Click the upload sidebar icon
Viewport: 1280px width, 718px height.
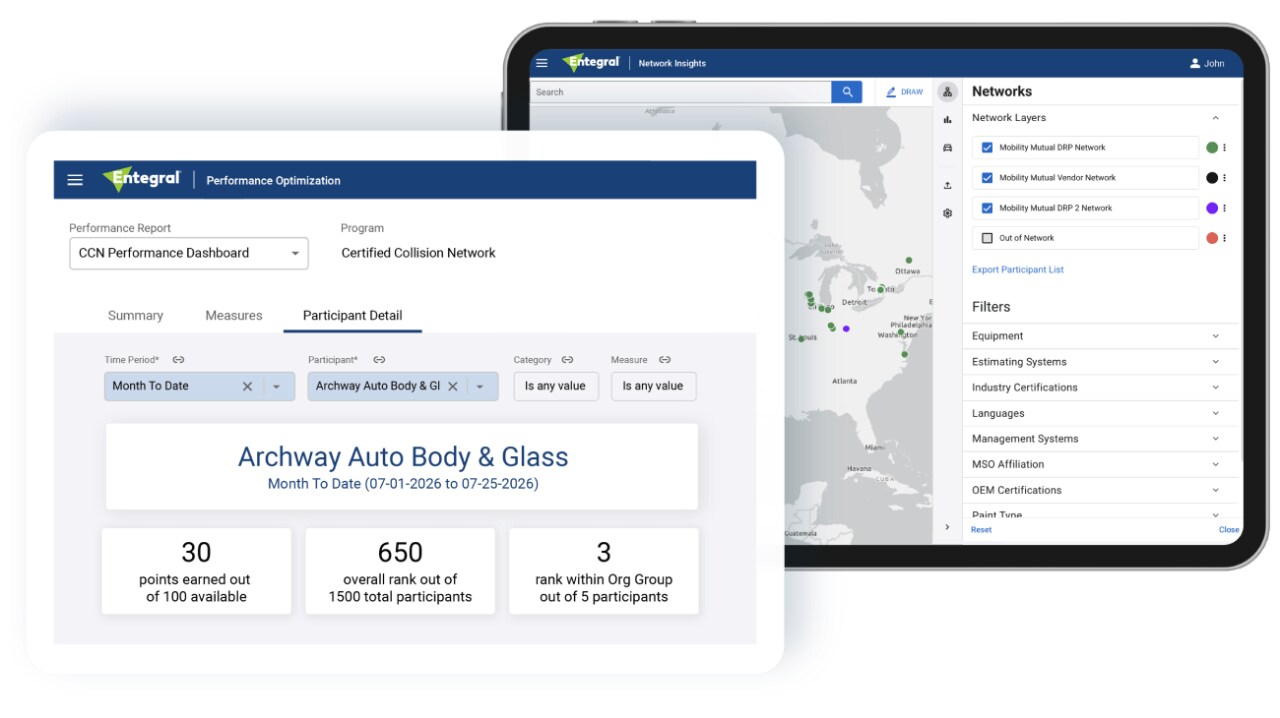[x=947, y=185]
